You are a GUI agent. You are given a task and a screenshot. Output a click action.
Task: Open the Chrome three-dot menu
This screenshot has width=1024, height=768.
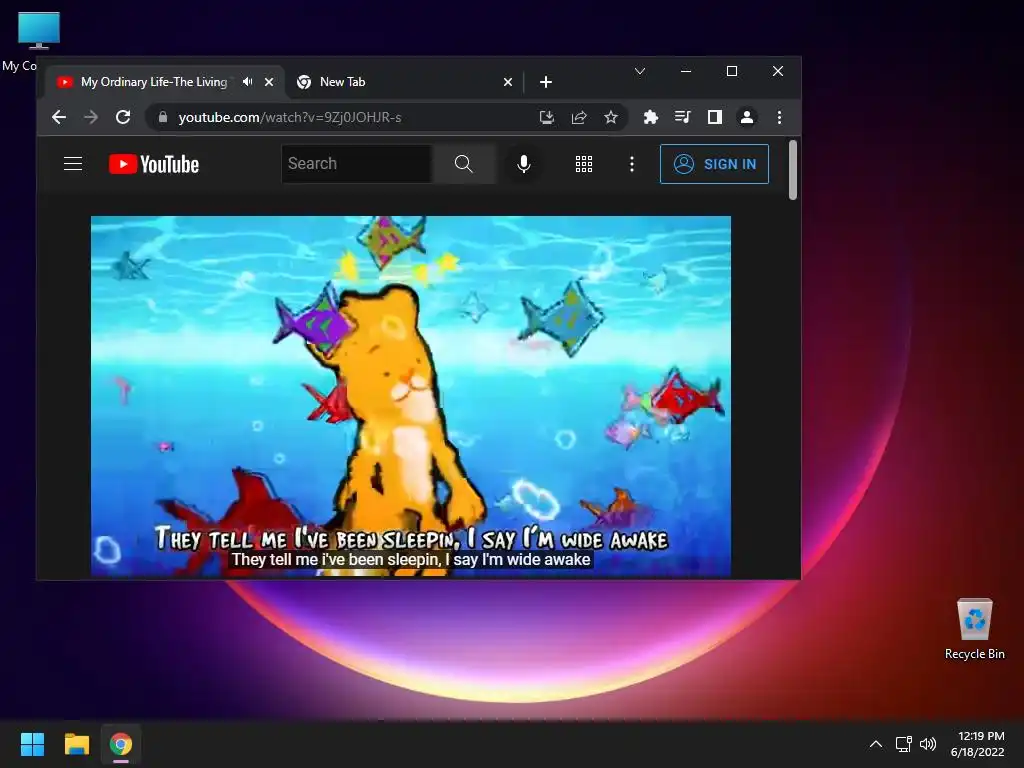pos(779,118)
